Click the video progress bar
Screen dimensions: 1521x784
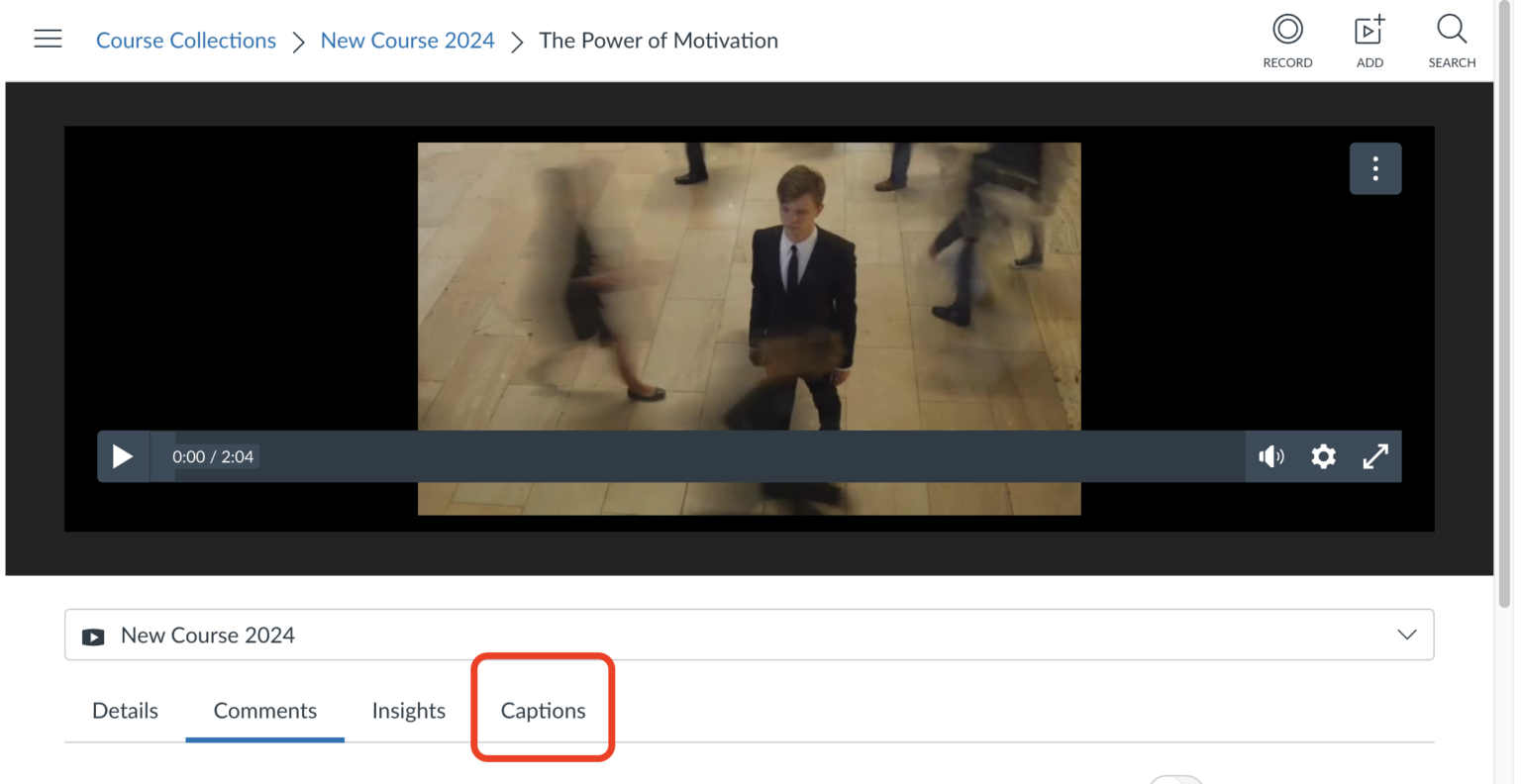click(693, 456)
